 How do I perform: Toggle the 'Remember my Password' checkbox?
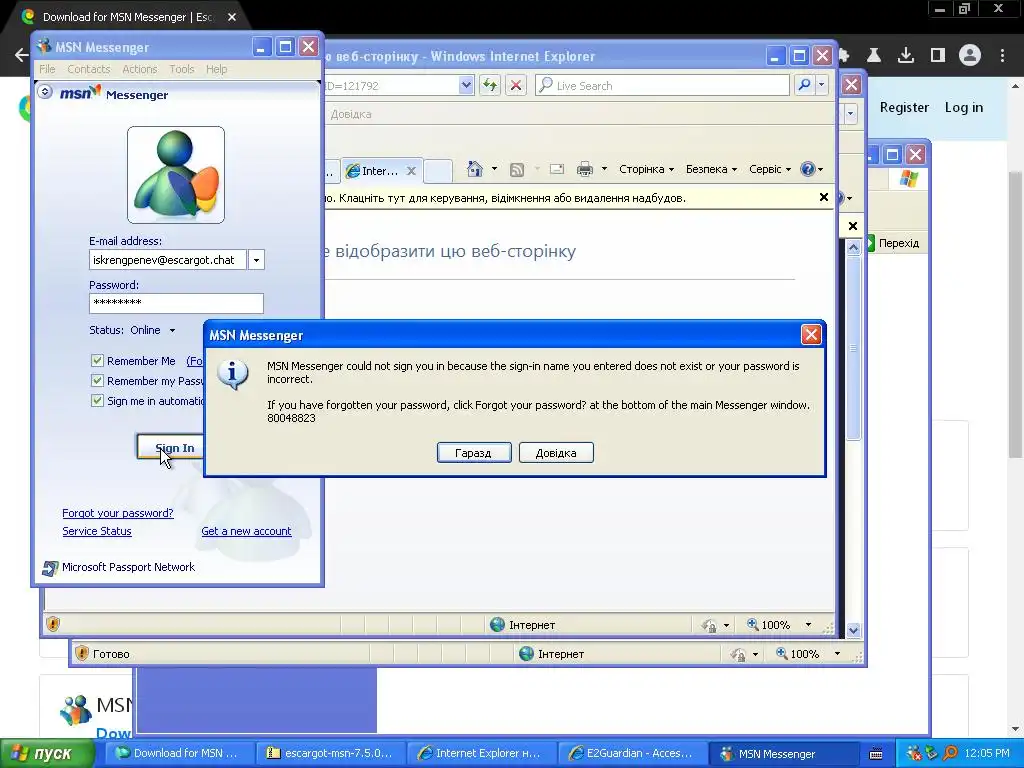(x=97, y=381)
